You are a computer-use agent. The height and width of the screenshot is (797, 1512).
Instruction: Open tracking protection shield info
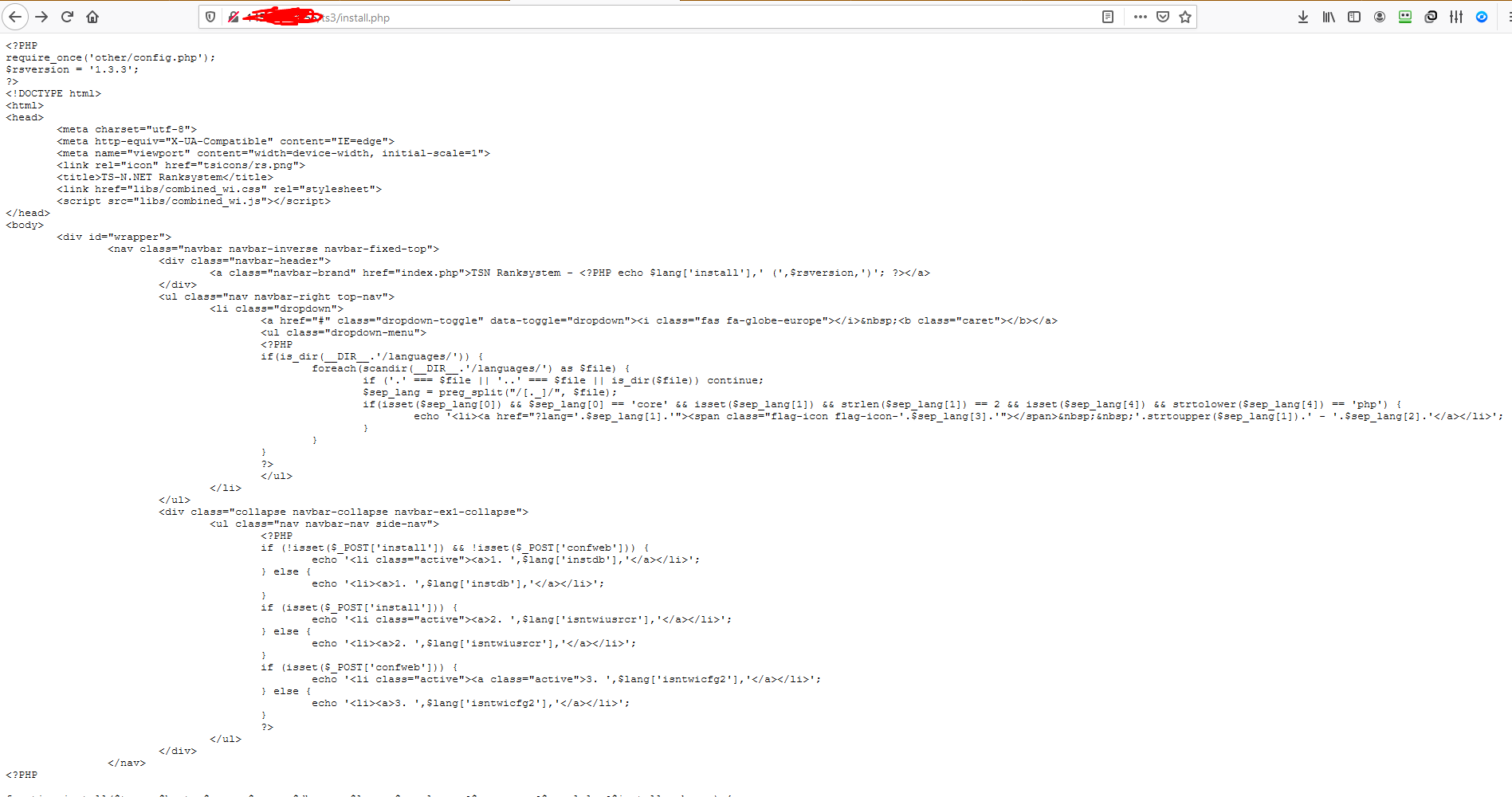210,17
